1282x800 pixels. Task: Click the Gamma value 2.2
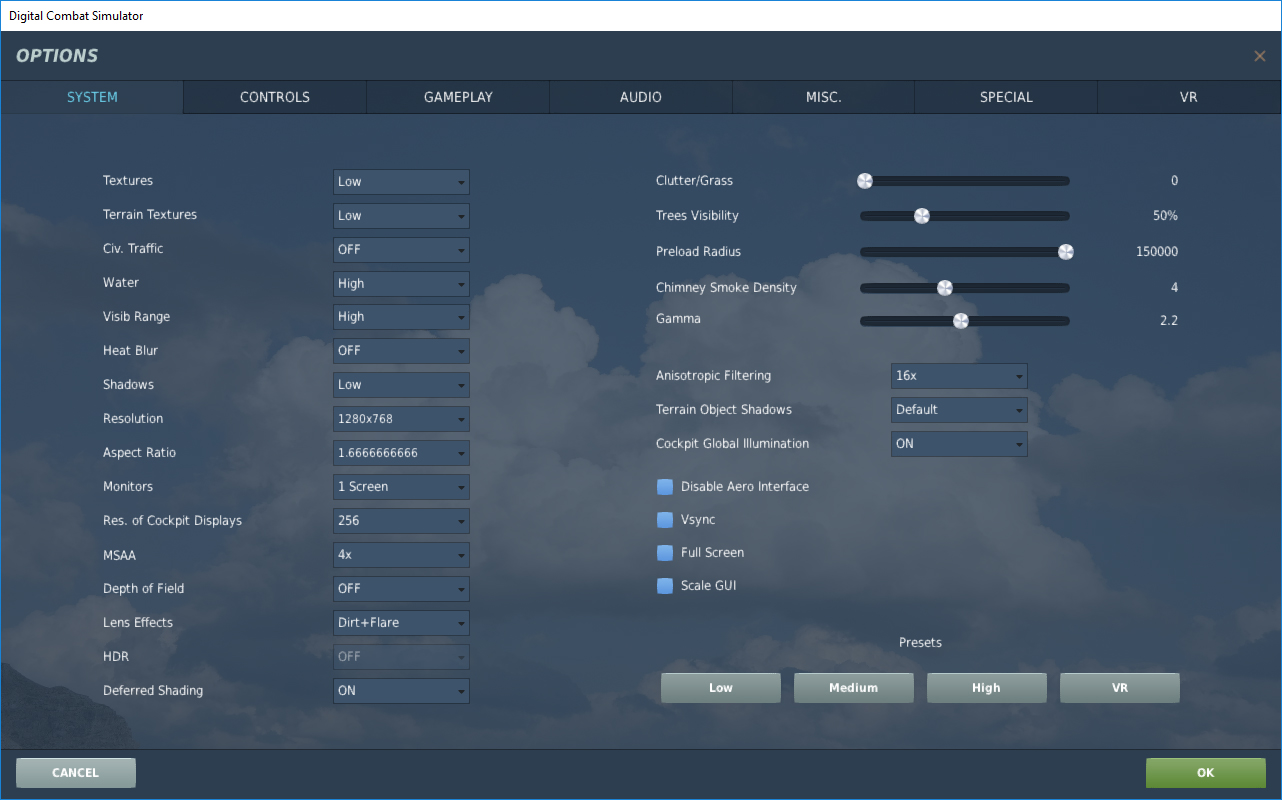click(1169, 321)
